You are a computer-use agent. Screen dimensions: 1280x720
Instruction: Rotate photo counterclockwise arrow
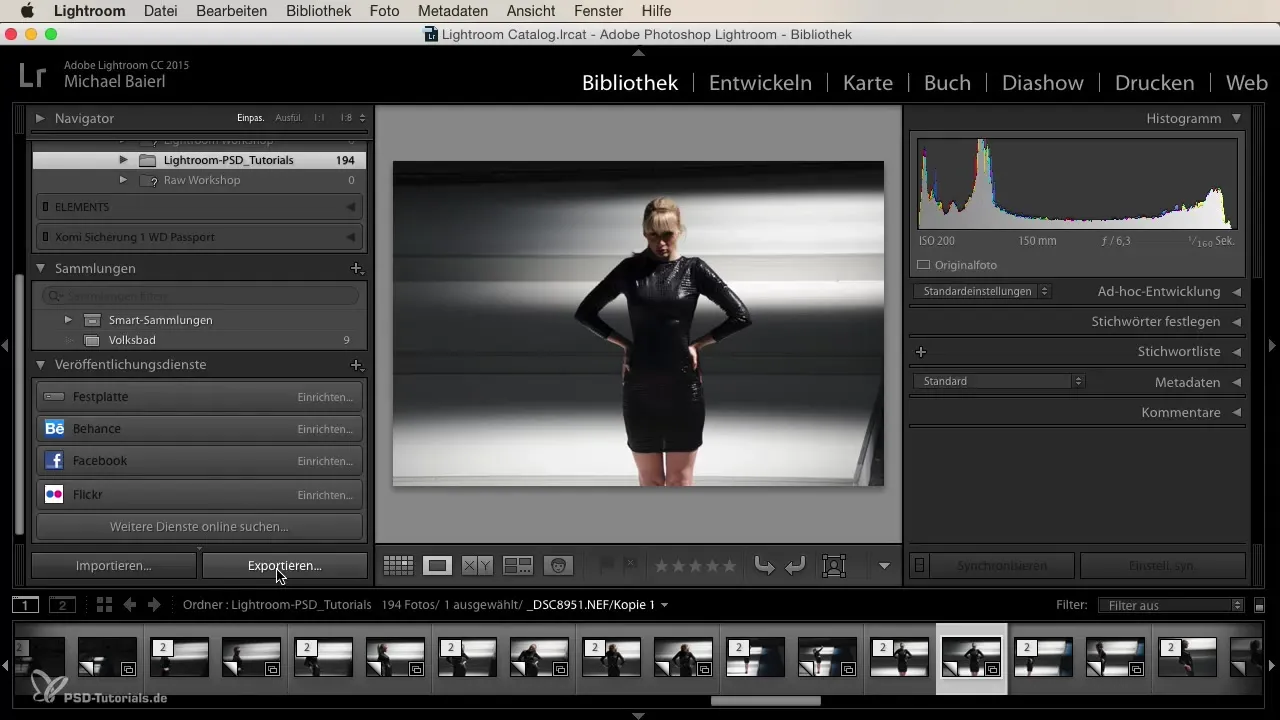tap(765, 566)
